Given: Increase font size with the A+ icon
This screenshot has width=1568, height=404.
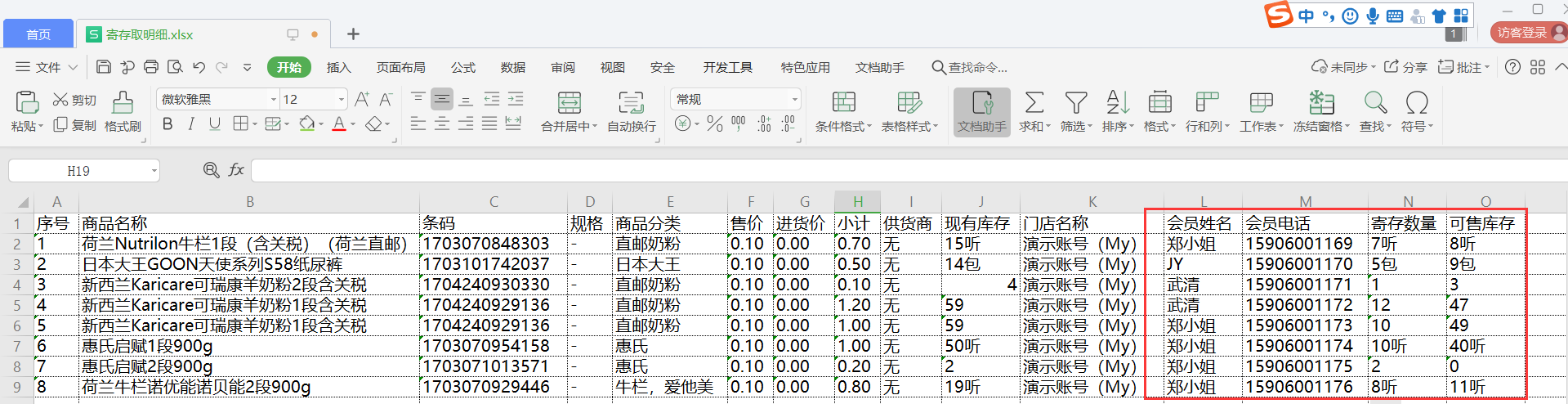Looking at the screenshot, I should click(362, 99).
